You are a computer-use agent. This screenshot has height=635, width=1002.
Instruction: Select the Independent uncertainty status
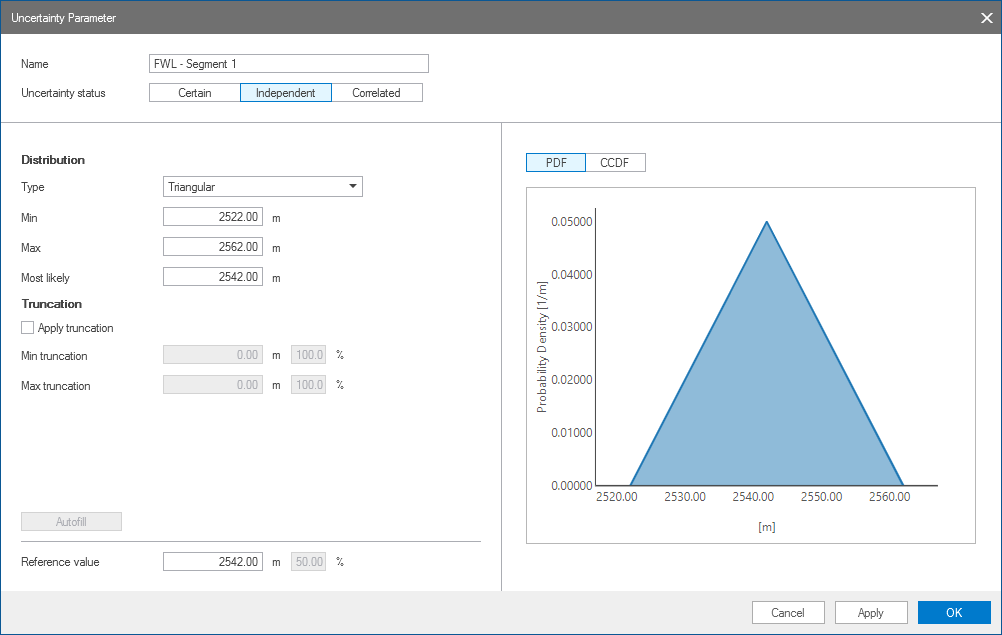coord(286,93)
